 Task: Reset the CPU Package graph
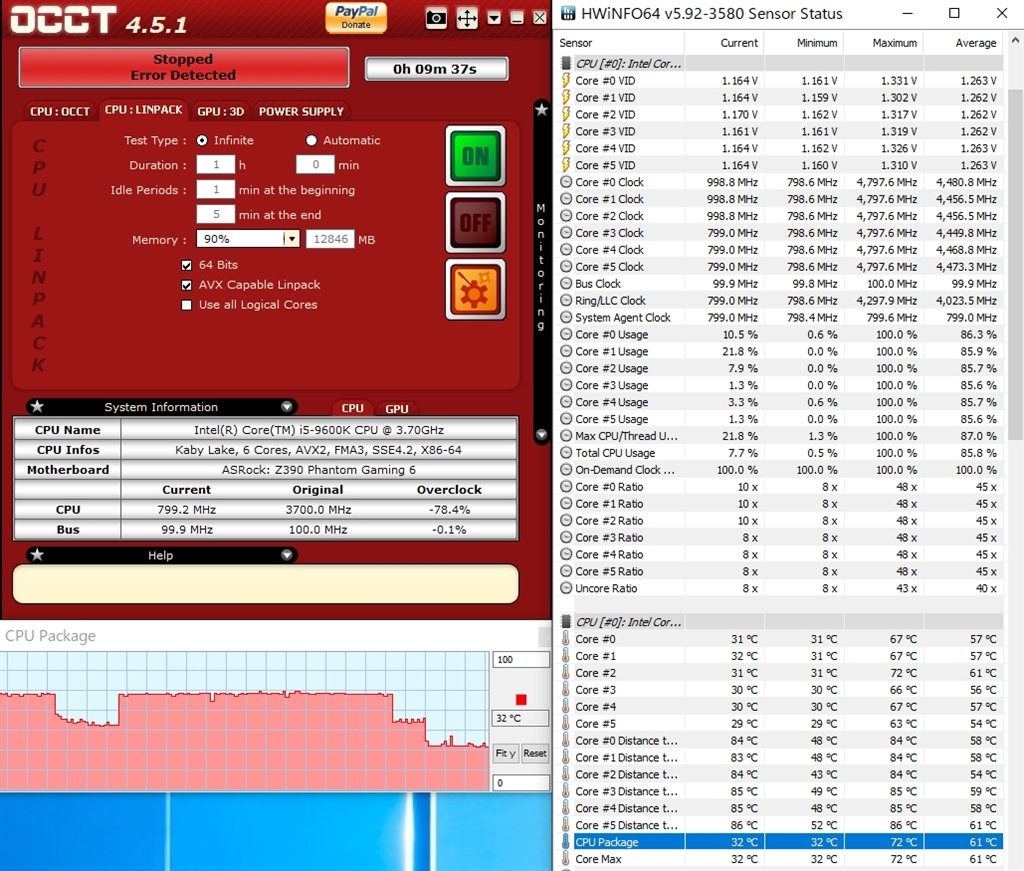[535, 753]
